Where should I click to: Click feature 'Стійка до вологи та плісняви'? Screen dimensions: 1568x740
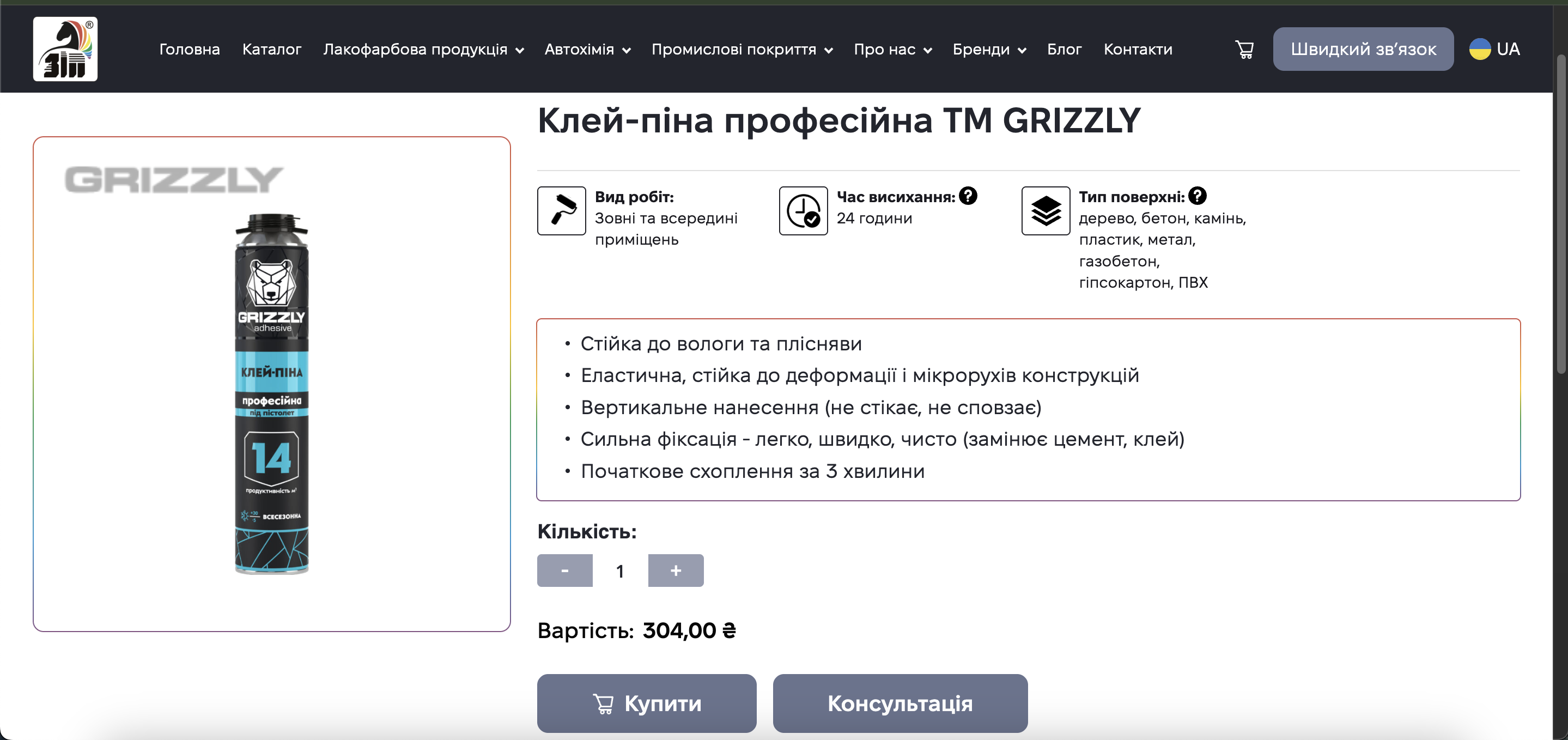coord(721,343)
